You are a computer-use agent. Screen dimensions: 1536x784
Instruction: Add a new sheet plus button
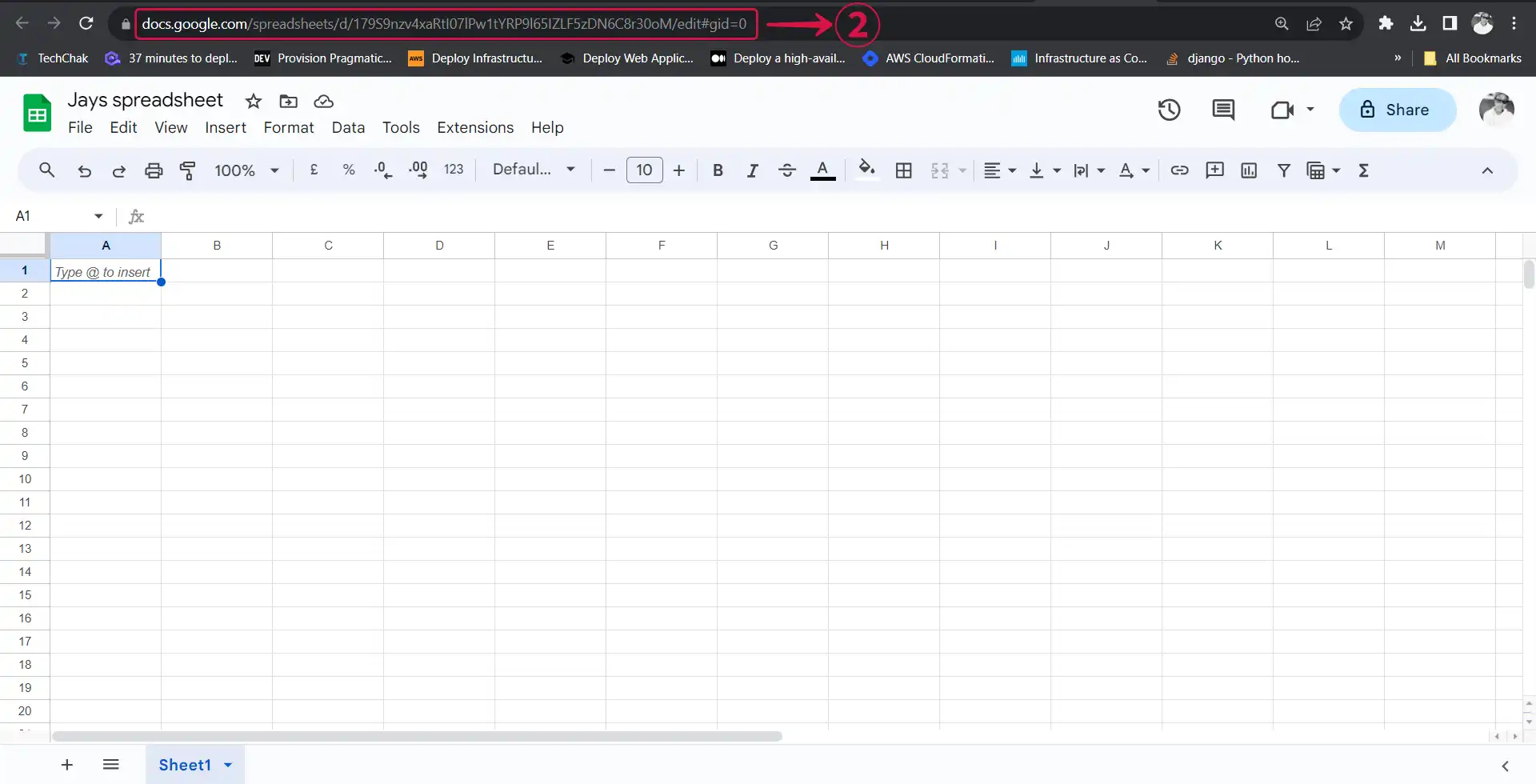pos(67,765)
